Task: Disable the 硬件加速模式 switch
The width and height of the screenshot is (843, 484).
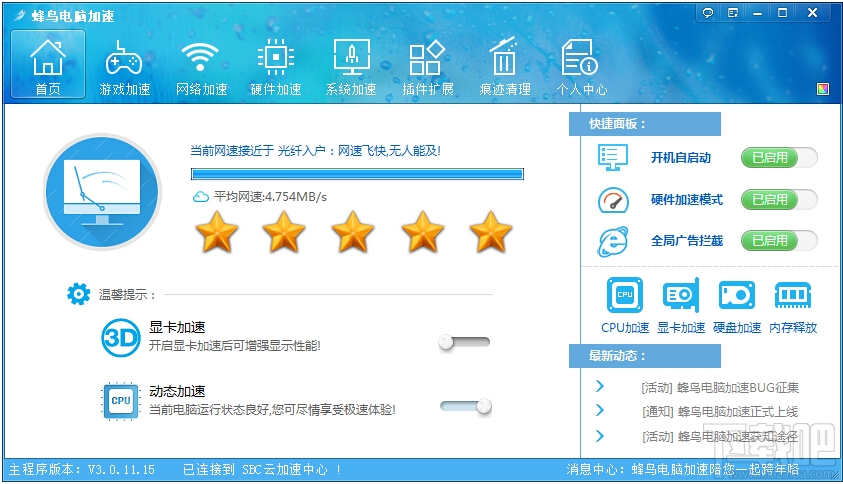Action: click(x=778, y=200)
